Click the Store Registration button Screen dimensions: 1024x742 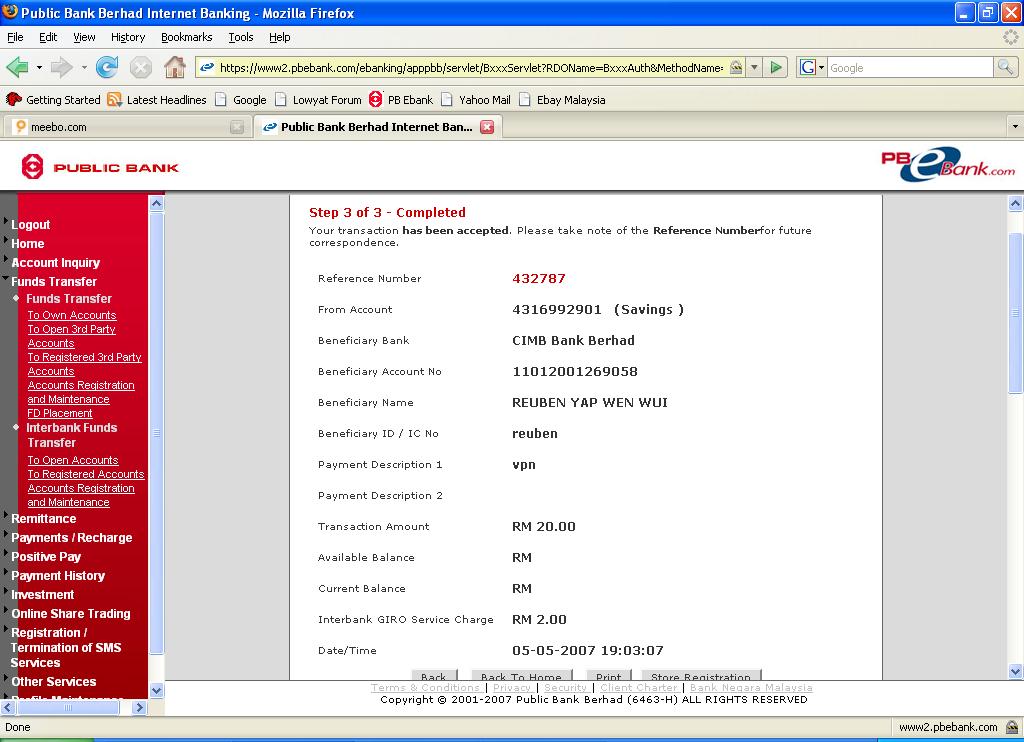coord(701,675)
